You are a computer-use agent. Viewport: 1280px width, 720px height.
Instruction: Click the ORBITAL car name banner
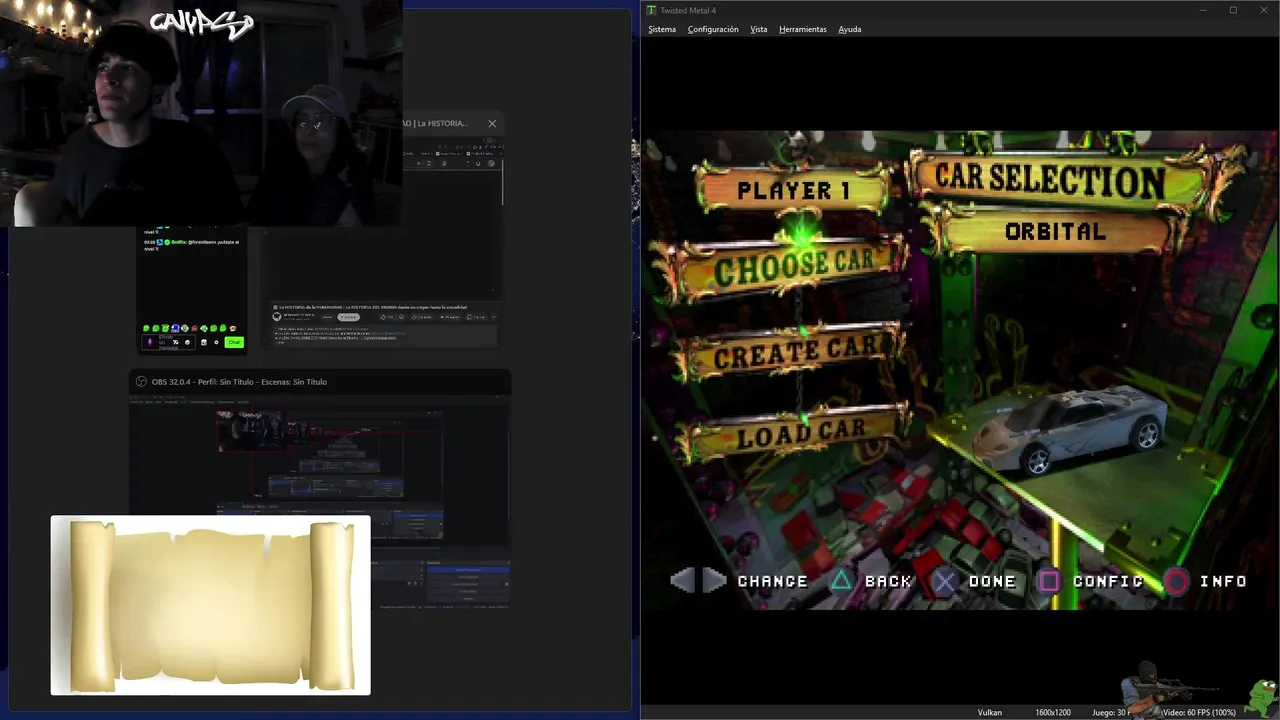click(x=1055, y=231)
